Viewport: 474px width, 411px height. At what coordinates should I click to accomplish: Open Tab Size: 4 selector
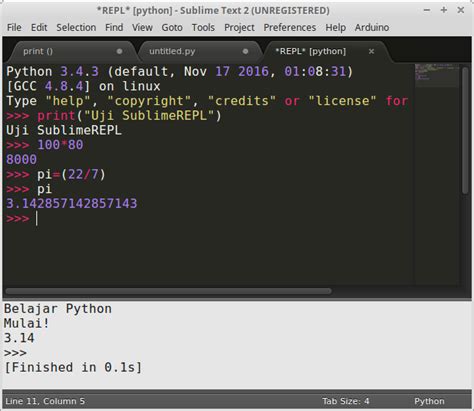[346, 401]
